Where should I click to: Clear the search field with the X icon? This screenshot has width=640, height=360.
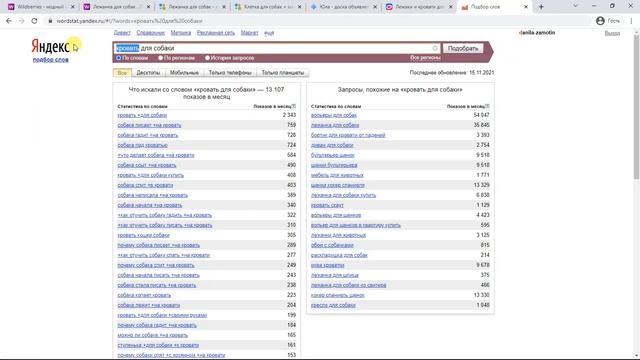pos(435,48)
